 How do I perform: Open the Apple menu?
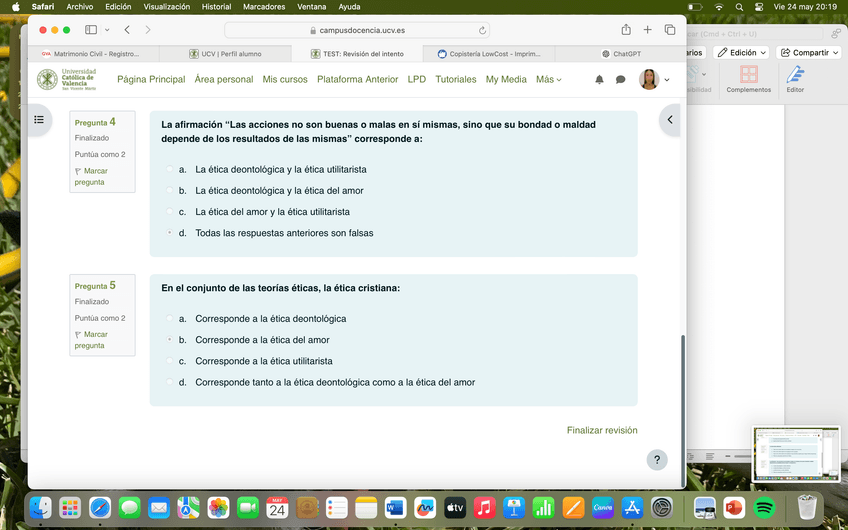click(x=16, y=6)
